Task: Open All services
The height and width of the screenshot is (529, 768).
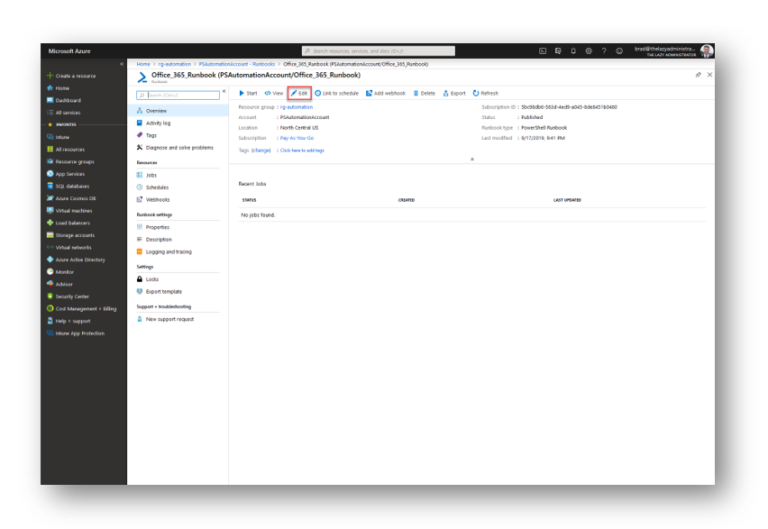Action: click(x=64, y=113)
